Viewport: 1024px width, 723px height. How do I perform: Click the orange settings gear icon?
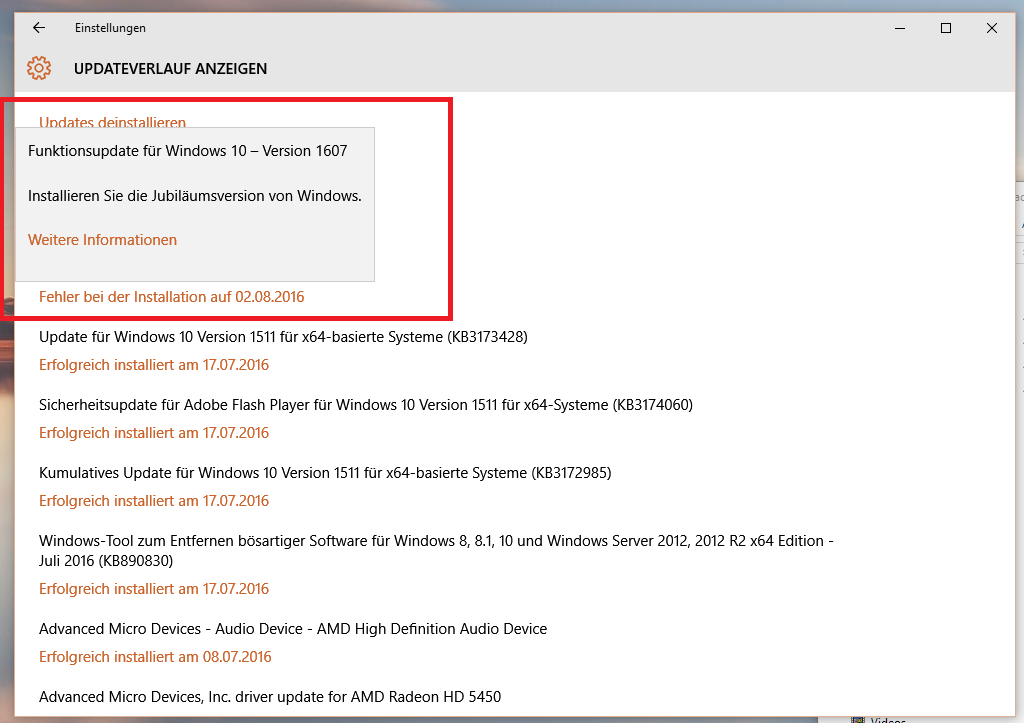pyautogui.click(x=39, y=68)
